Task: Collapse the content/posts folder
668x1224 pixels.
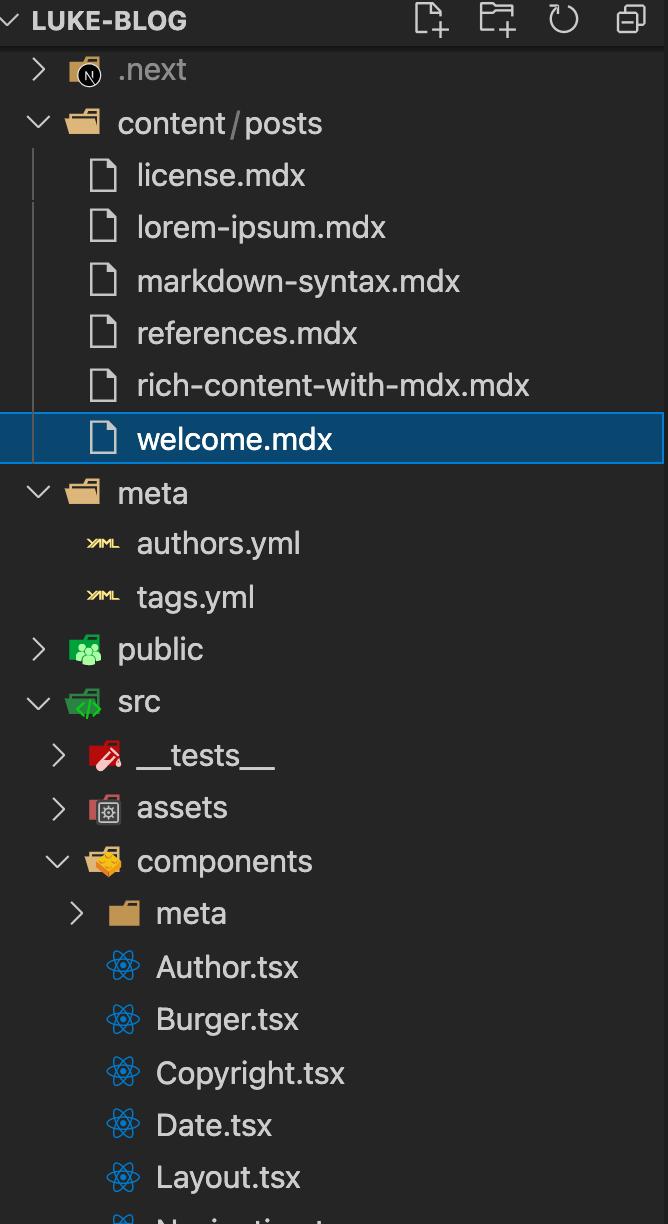Action: [x=38, y=122]
